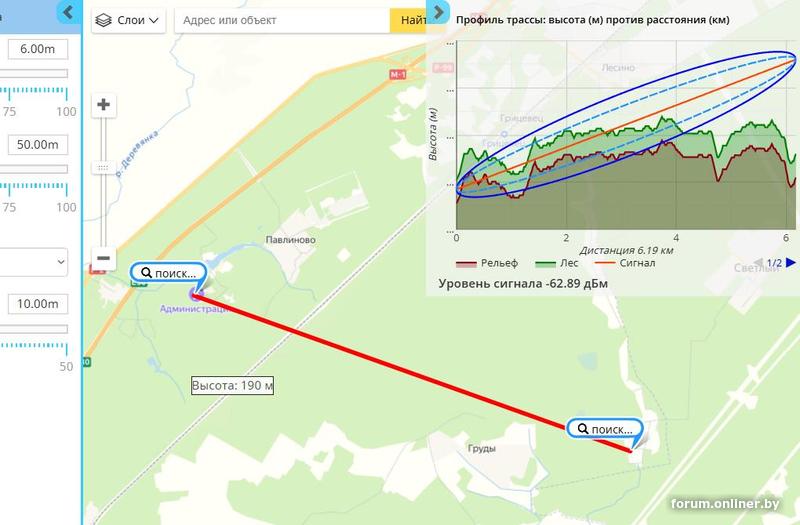Click the р. Деревянка river label
The height and width of the screenshot is (525, 800).
tap(137, 154)
